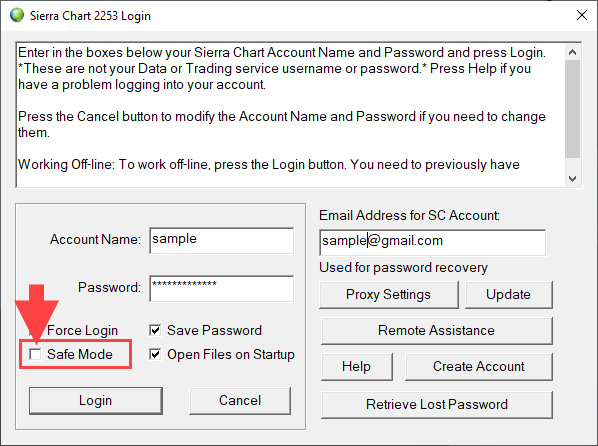Open Proxy Settings
The height and width of the screenshot is (446, 598).
(x=389, y=295)
